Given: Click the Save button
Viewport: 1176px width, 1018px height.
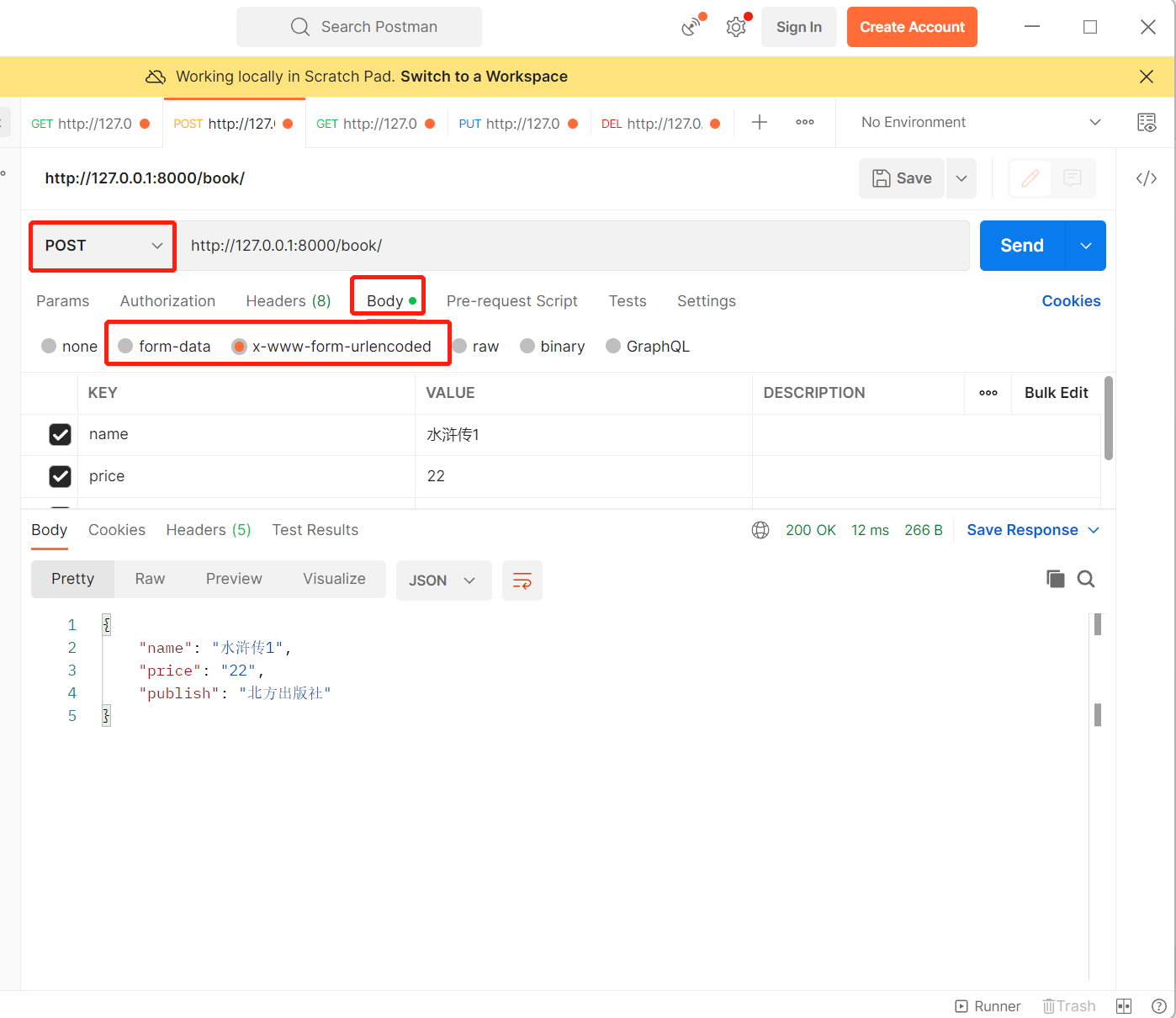Looking at the screenshot, I should (x=902, y=178).
